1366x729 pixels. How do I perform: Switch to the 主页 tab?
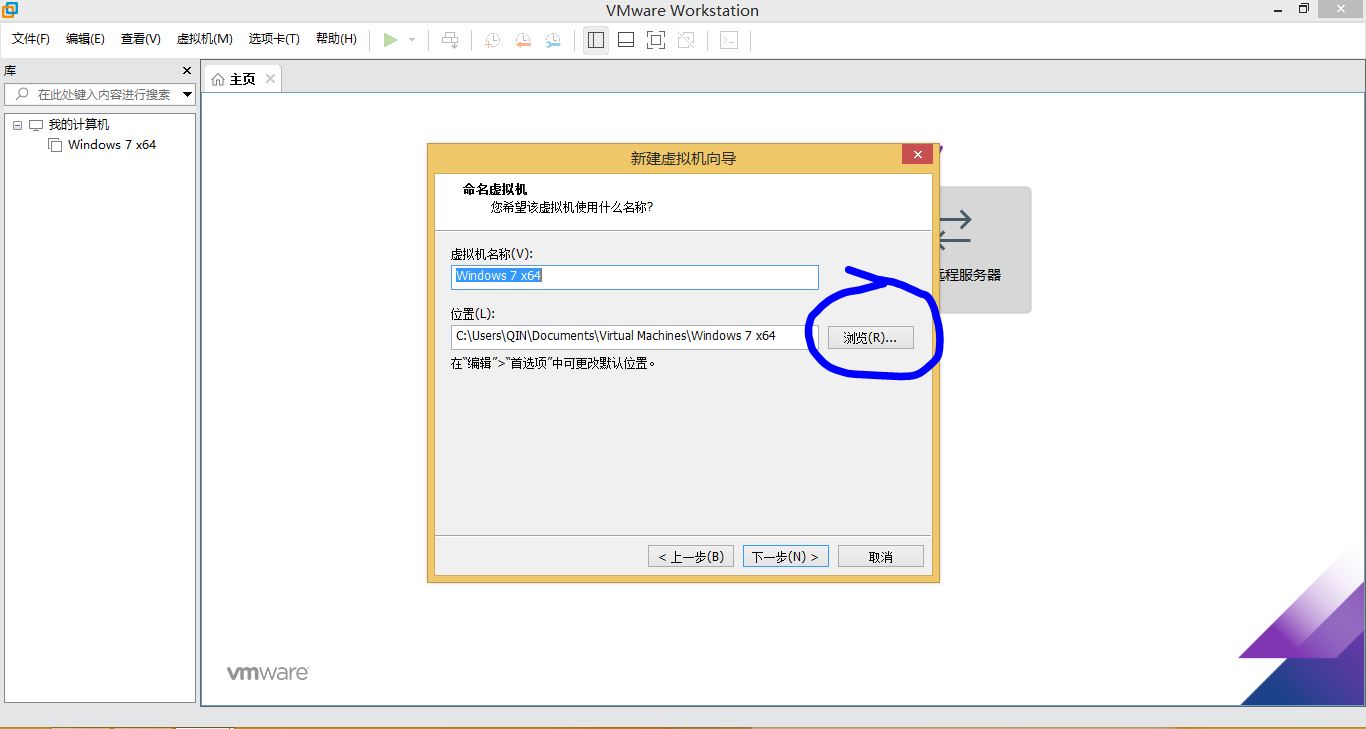coord(242,79)
